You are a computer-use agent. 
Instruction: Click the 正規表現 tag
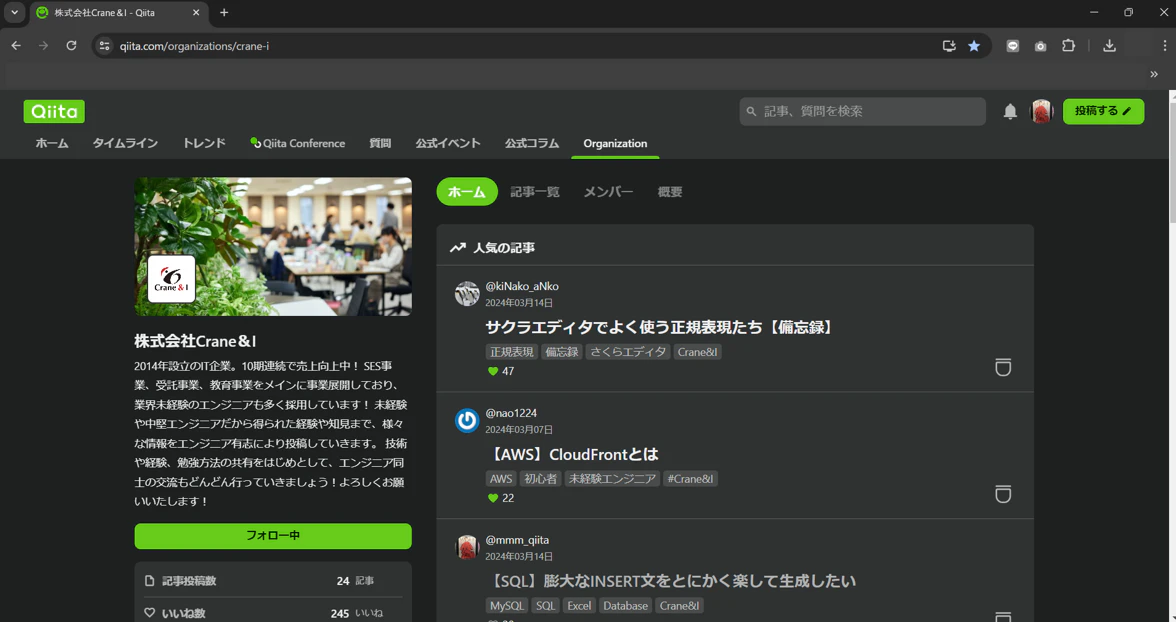pos(512,352)
